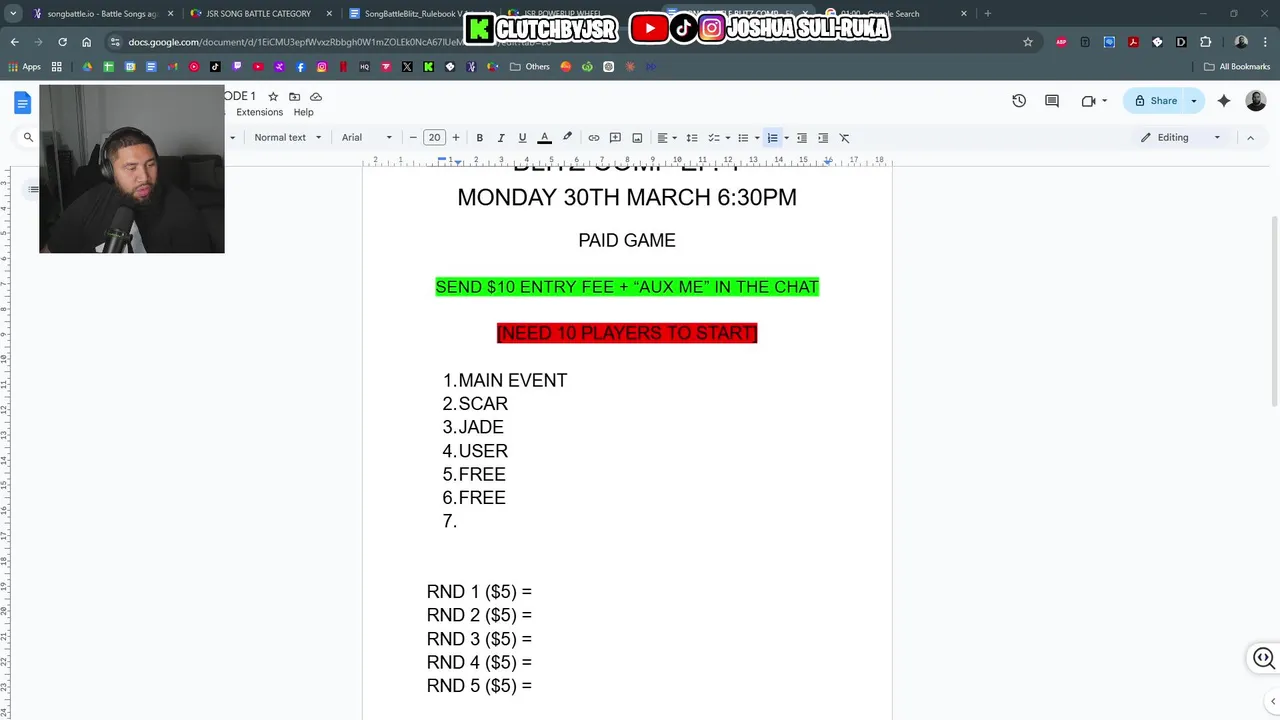Reload the browser page

(62, 42)
